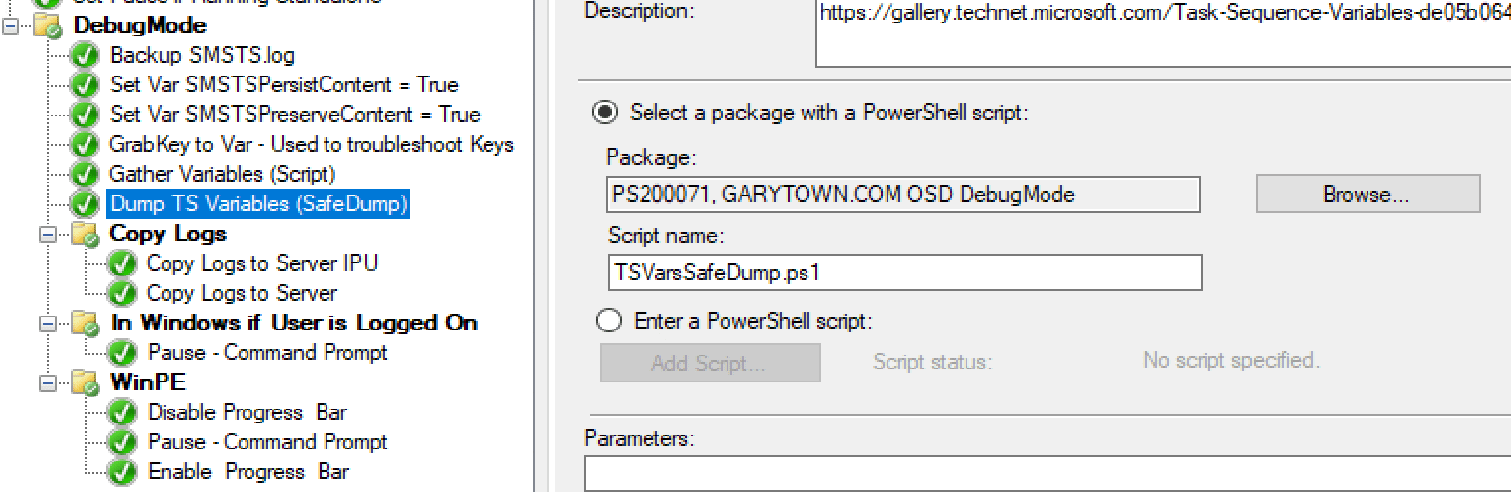Select the 'GrabKey to Var' step
Screen dimensions: 1511x492
pos(311,145)
